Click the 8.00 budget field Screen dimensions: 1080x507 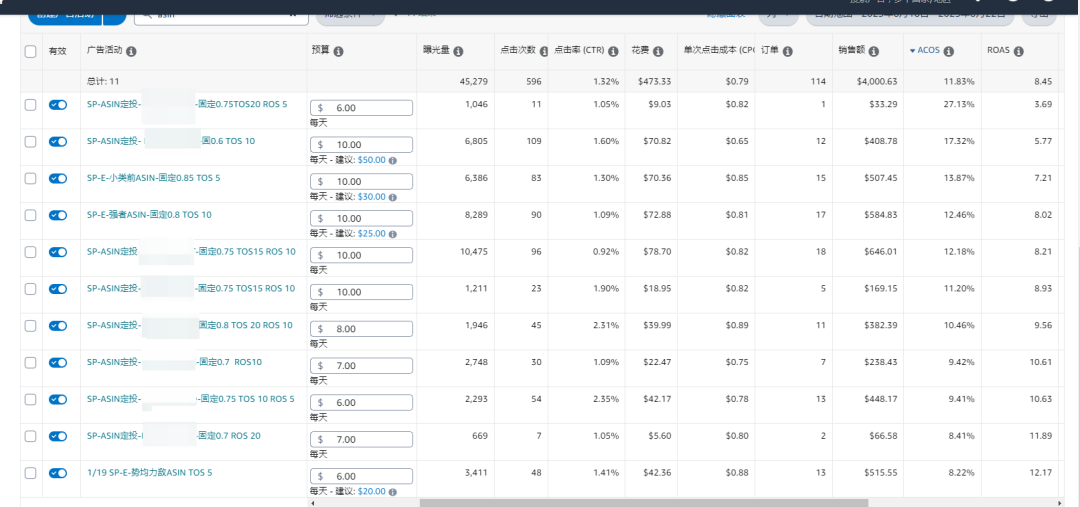[x=362, y=329]
